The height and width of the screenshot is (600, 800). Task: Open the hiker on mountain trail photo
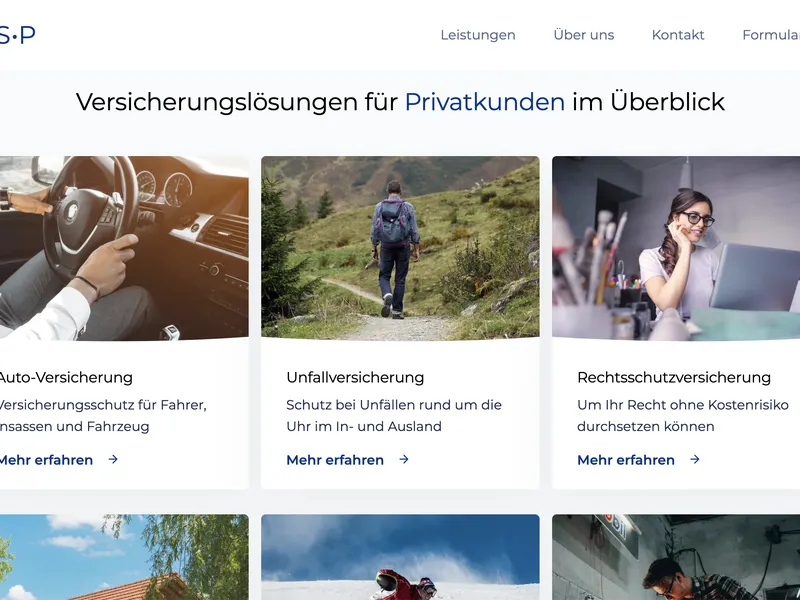coord(400,248)
